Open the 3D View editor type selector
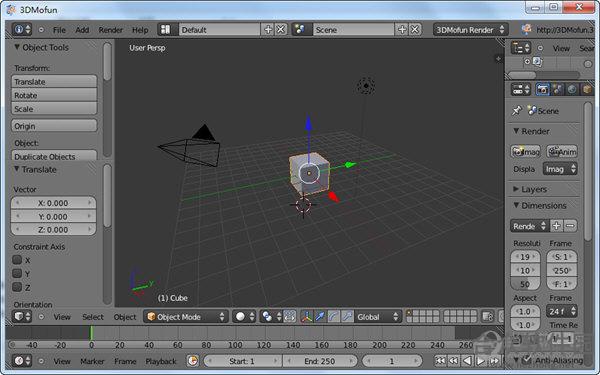 (x=22, y=317)
